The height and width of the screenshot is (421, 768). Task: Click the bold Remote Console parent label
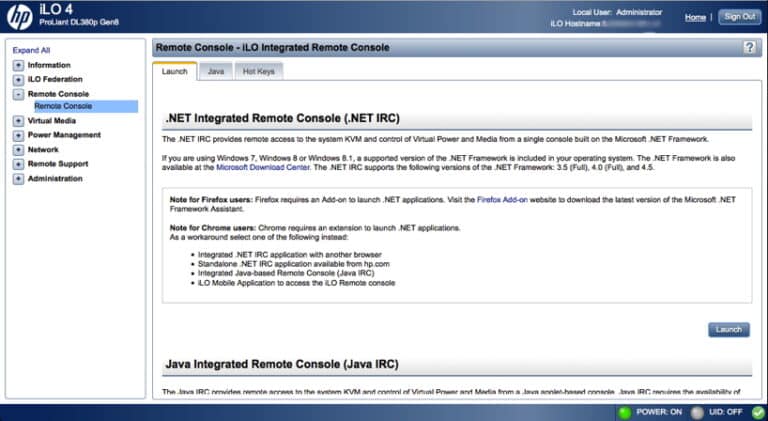(x=58, y=94)
